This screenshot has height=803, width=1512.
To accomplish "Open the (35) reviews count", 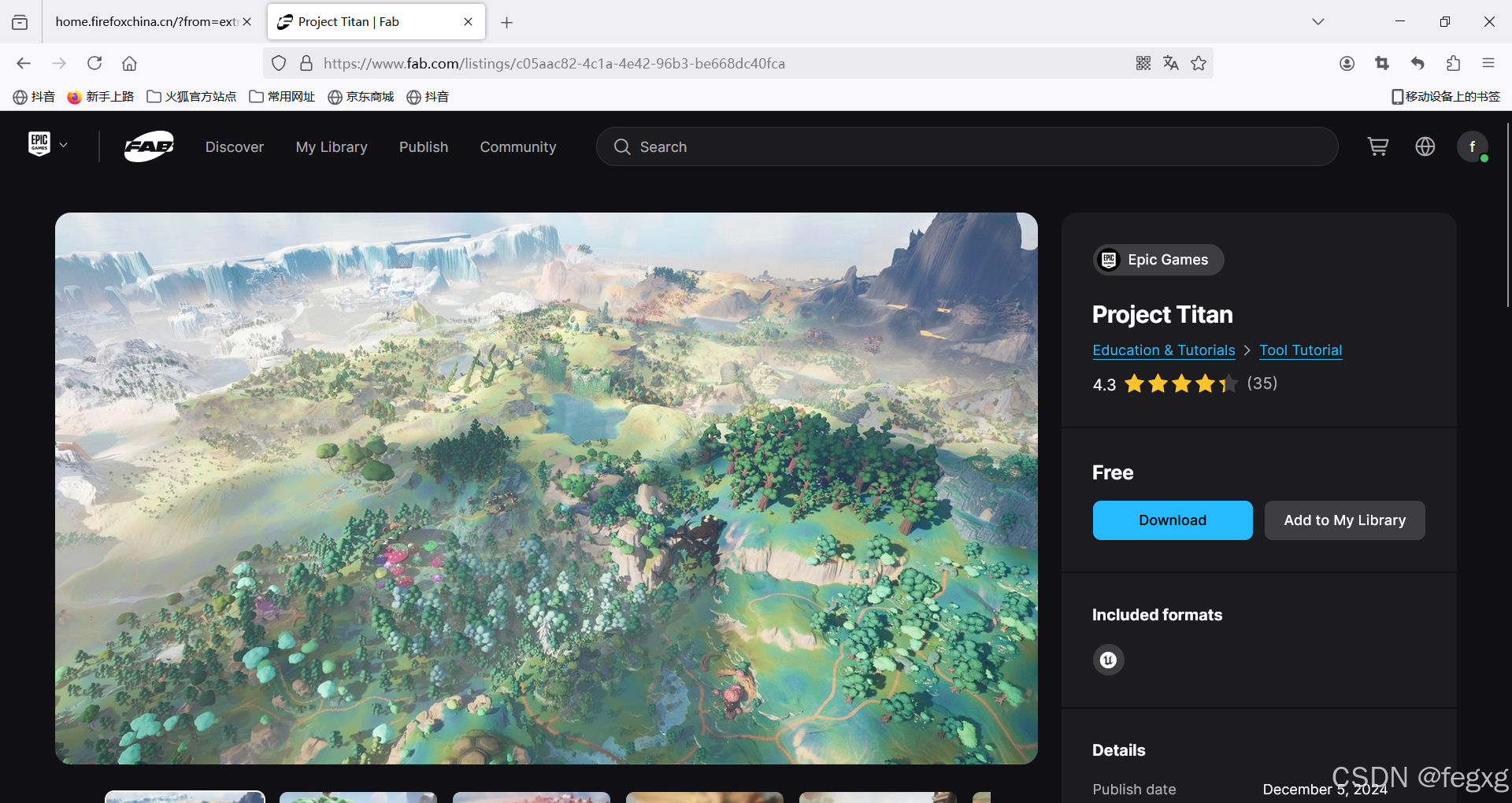I will point(1262,383).
